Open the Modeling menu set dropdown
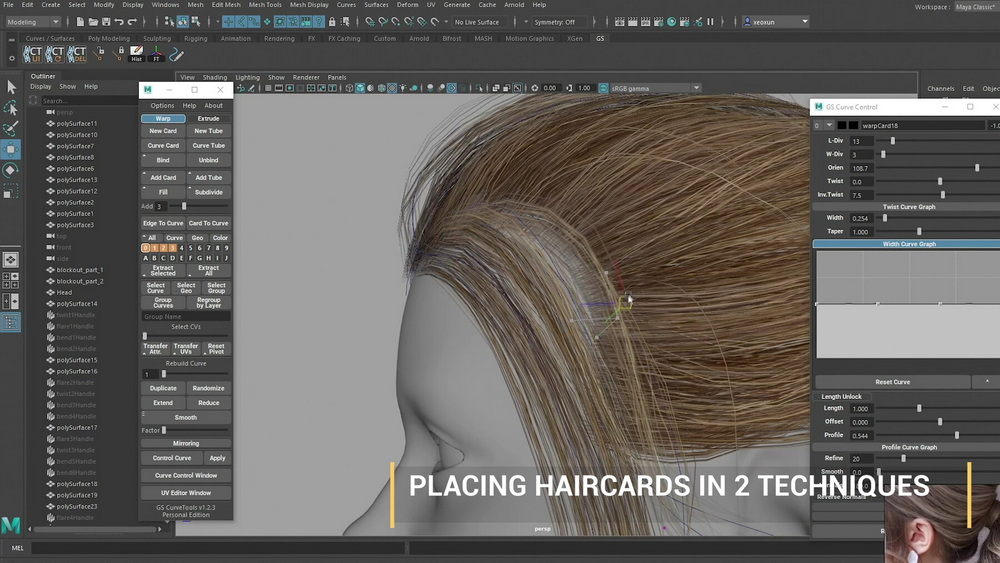 [x=33, y=22]
